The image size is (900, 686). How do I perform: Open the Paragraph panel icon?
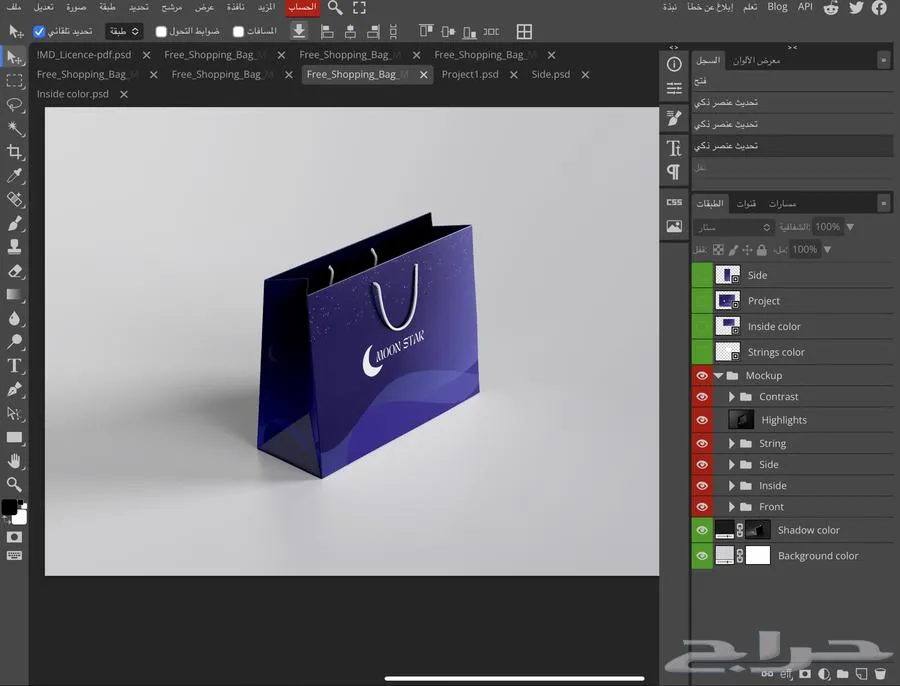point(674,172)
